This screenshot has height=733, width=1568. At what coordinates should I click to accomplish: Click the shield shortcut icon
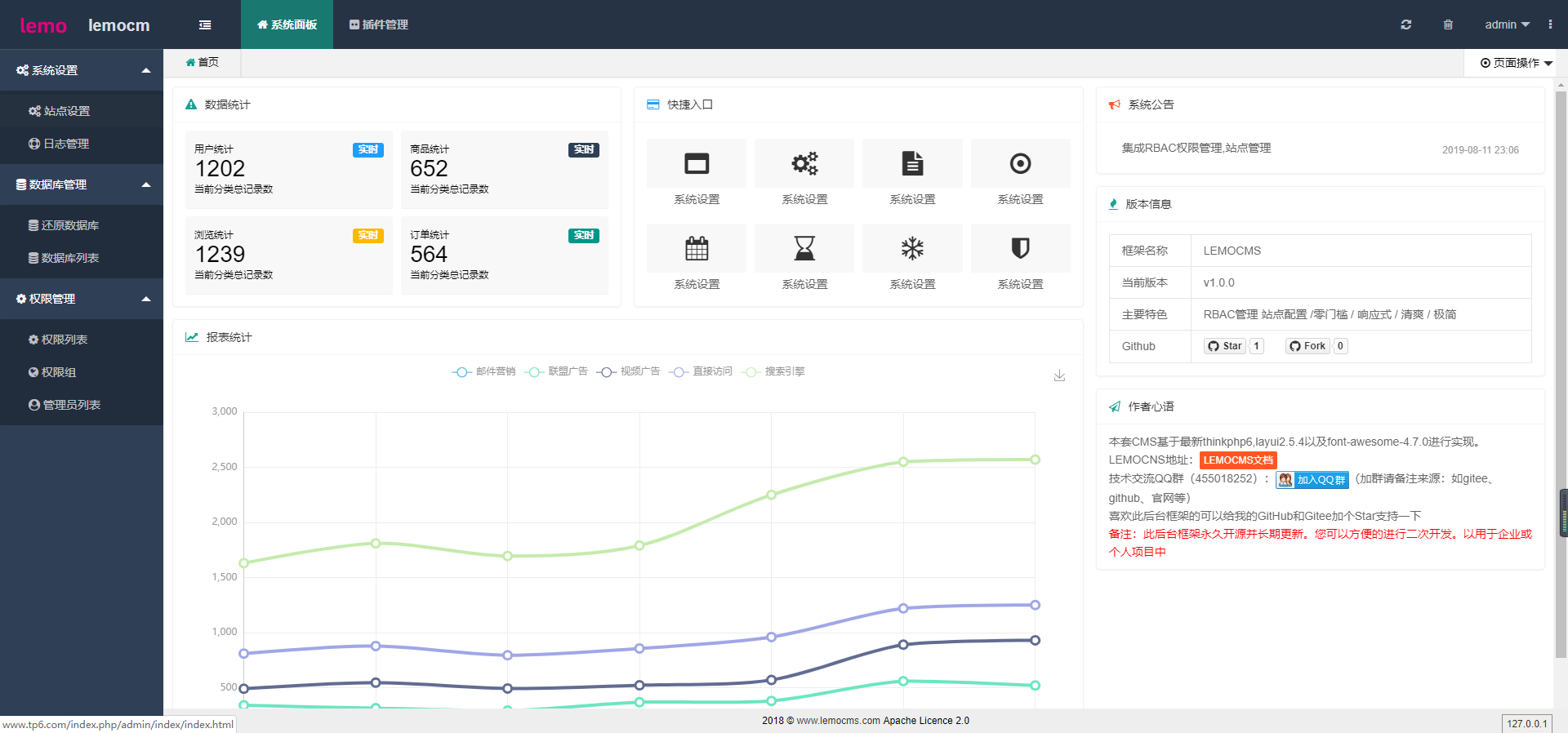(1020, 248)
